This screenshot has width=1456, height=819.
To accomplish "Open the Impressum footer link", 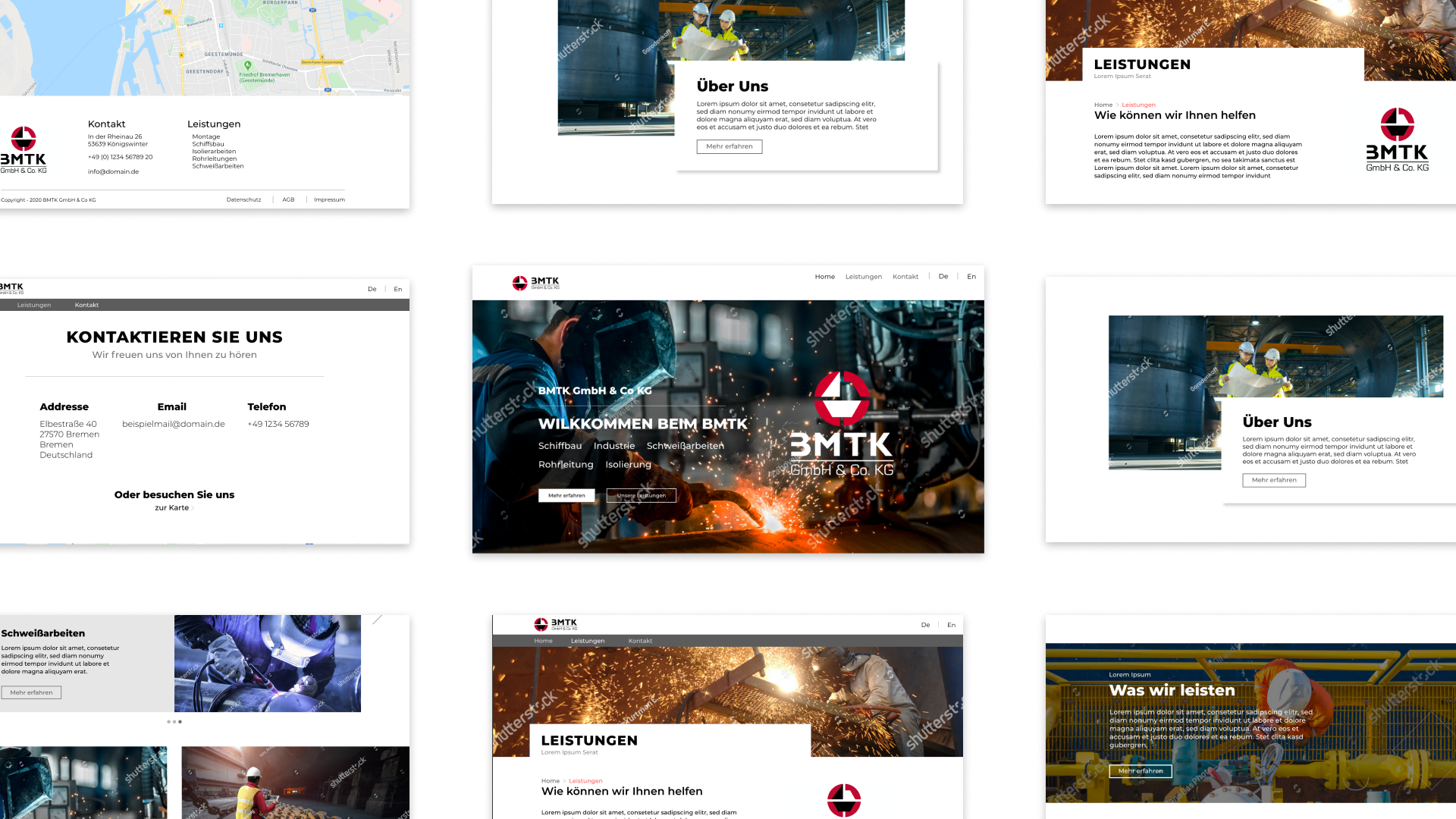I will pos(329,199).
